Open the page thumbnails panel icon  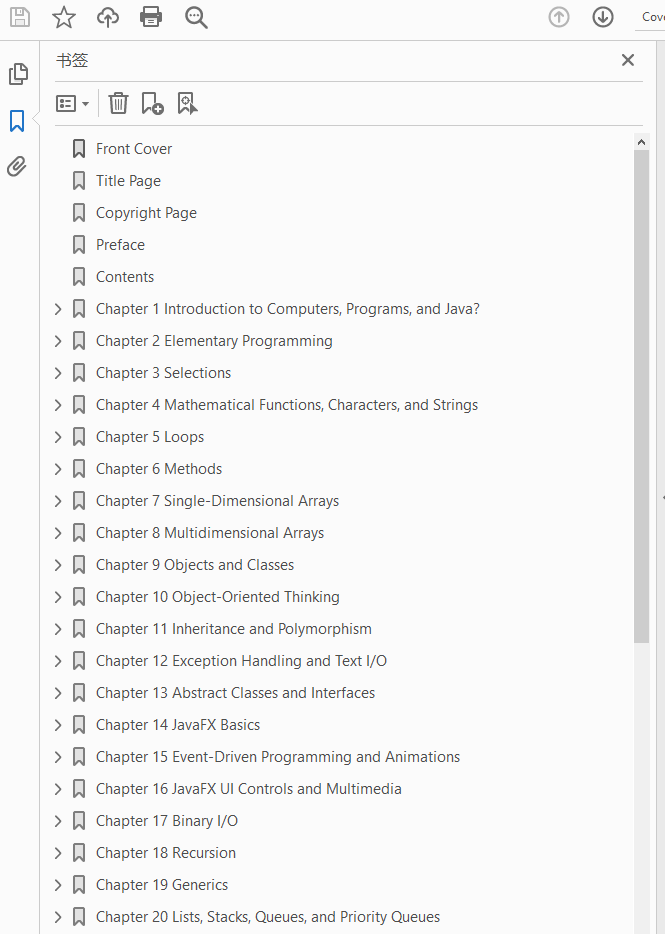[x=18, y=74]
